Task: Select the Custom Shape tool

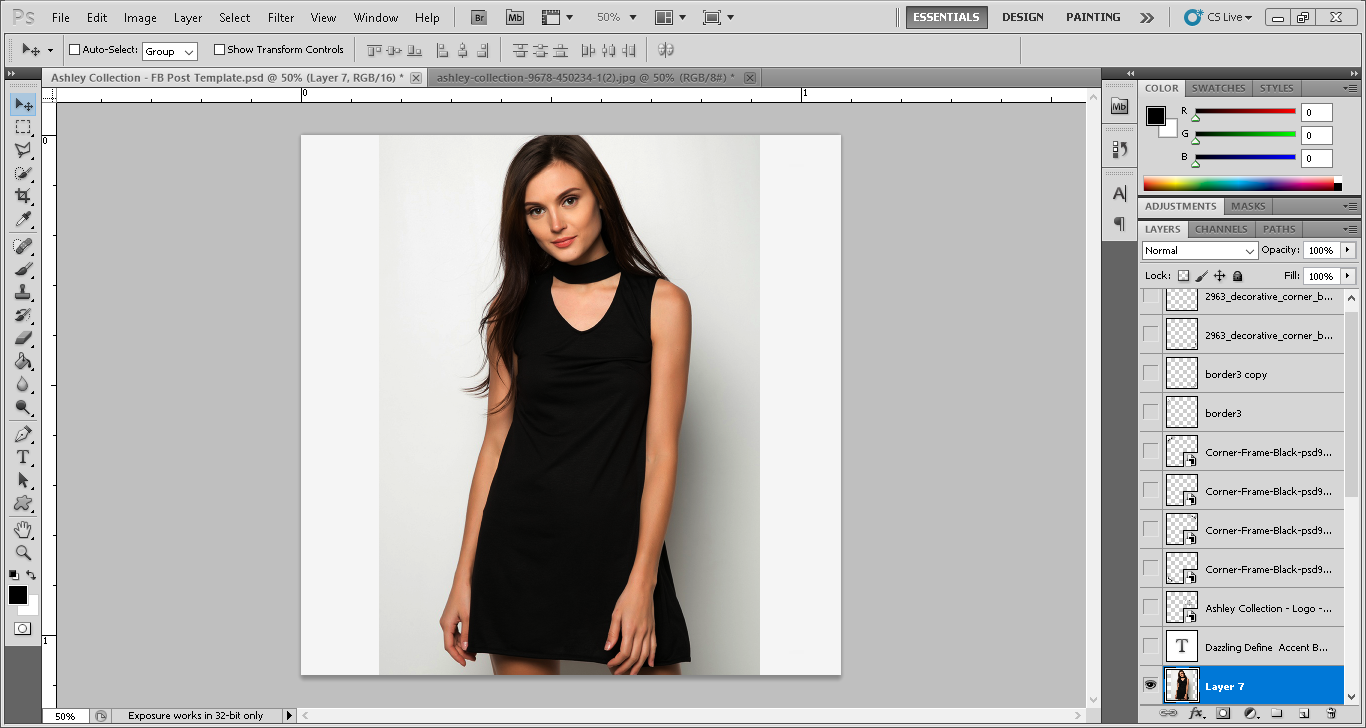Action: (x=23, y=503)
